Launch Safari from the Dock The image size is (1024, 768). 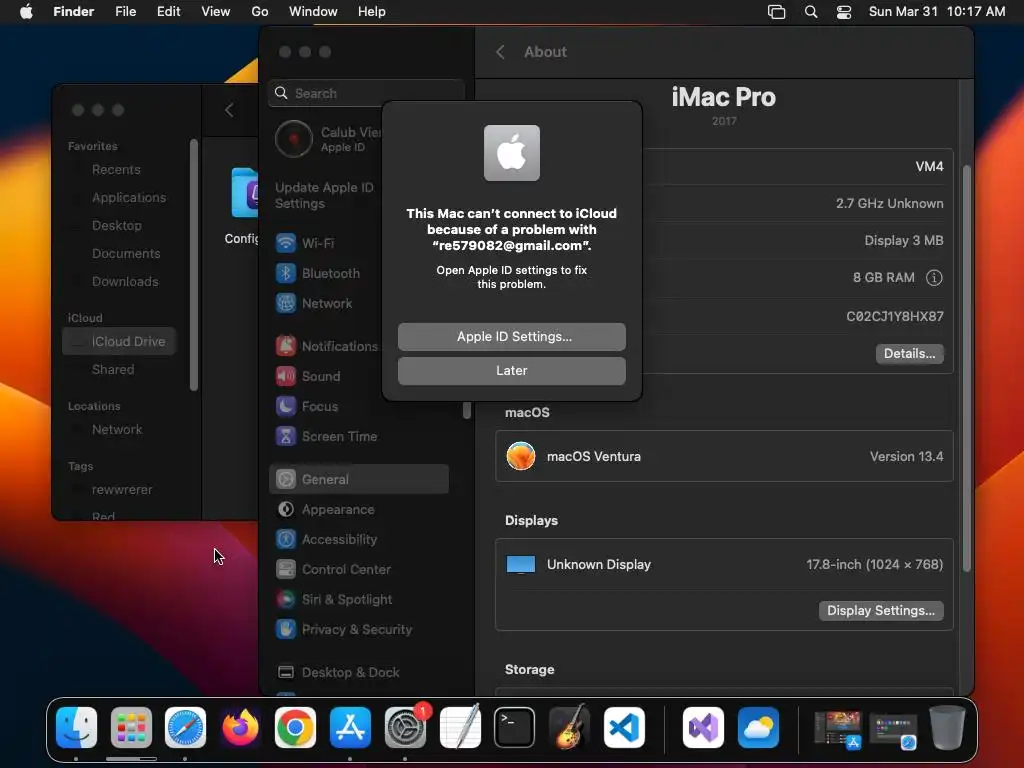(x=185, y=728)
